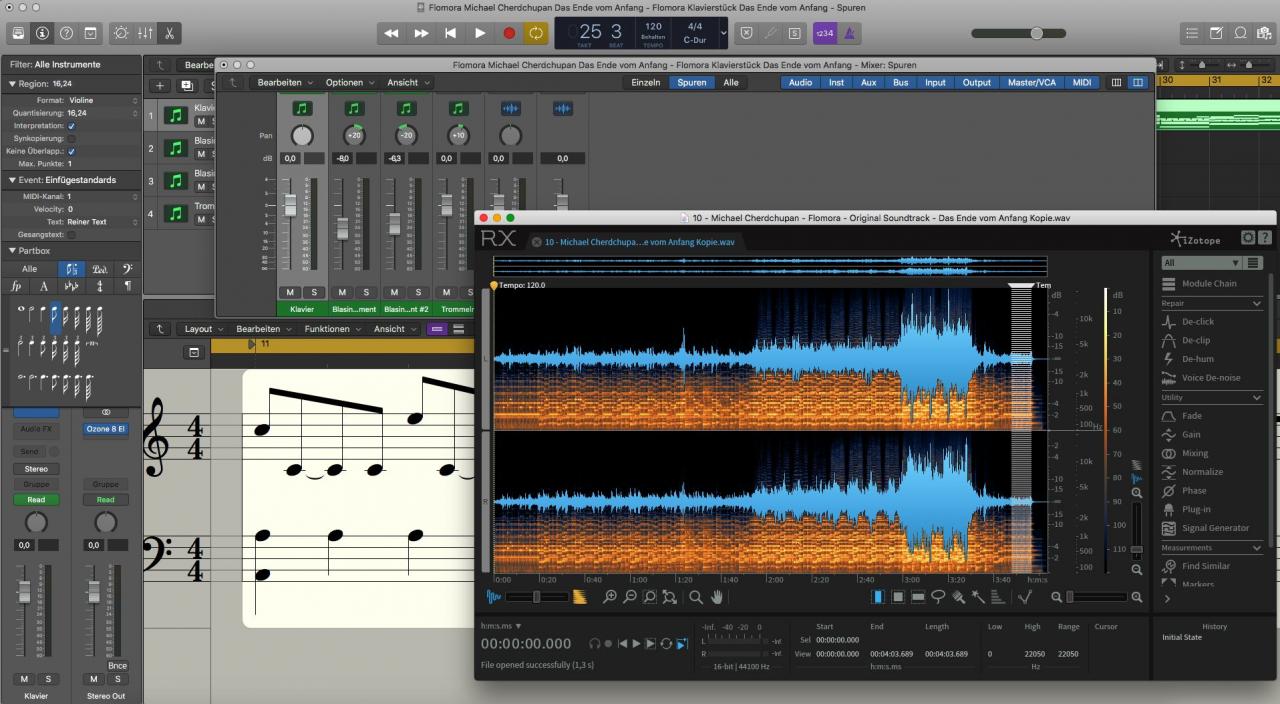The width and height of the screenshot is (1280, 704).
Task: Mute the Klavier channel in Mixer
Action: pyautogui.click(x=290, y=292)
